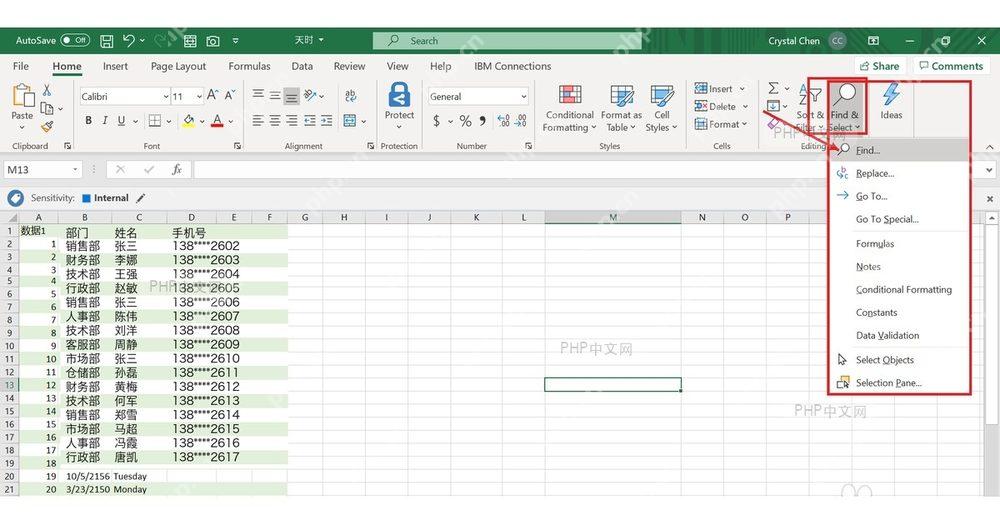This screenshot has height=525, width=1000.
Task: Switch to the Page Layout tab
Action: 178,66
